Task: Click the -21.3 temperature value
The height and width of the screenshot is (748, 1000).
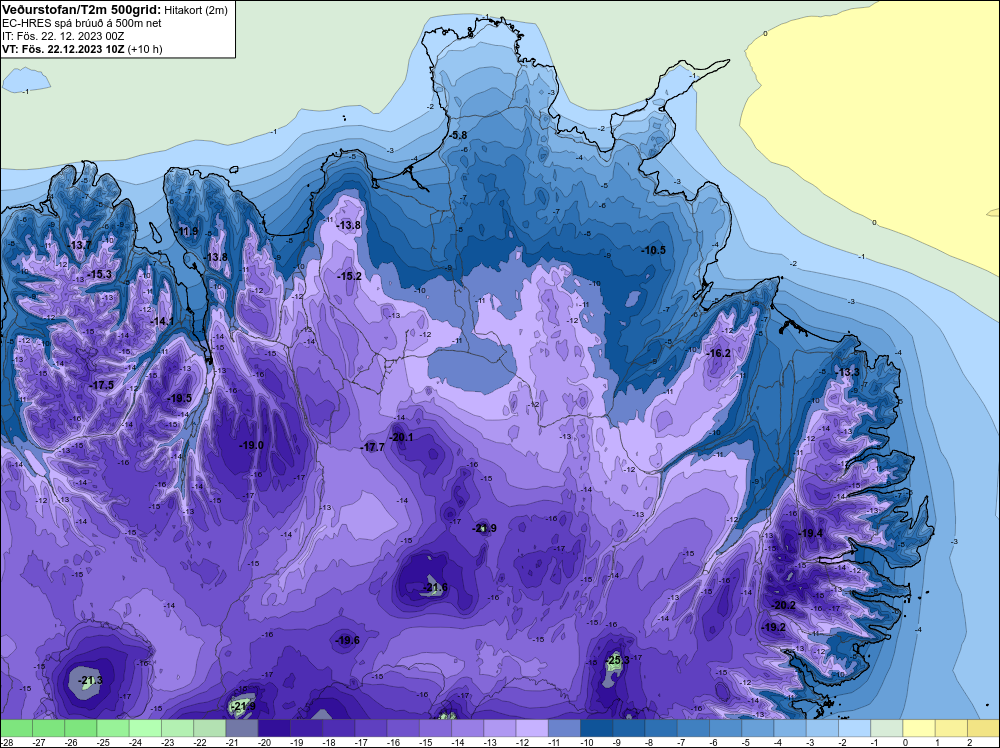Action: coord(90,680)
